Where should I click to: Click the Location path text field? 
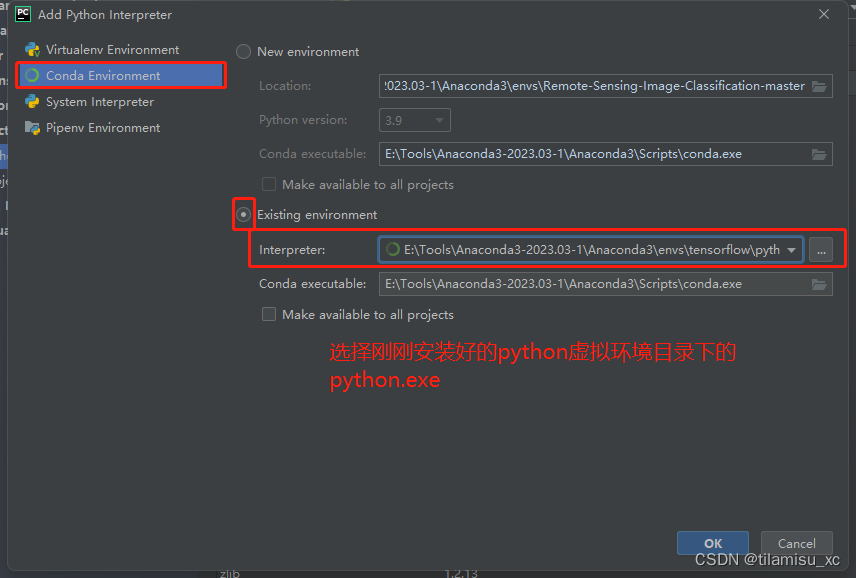pyautogui.click(x=606, y=86)
